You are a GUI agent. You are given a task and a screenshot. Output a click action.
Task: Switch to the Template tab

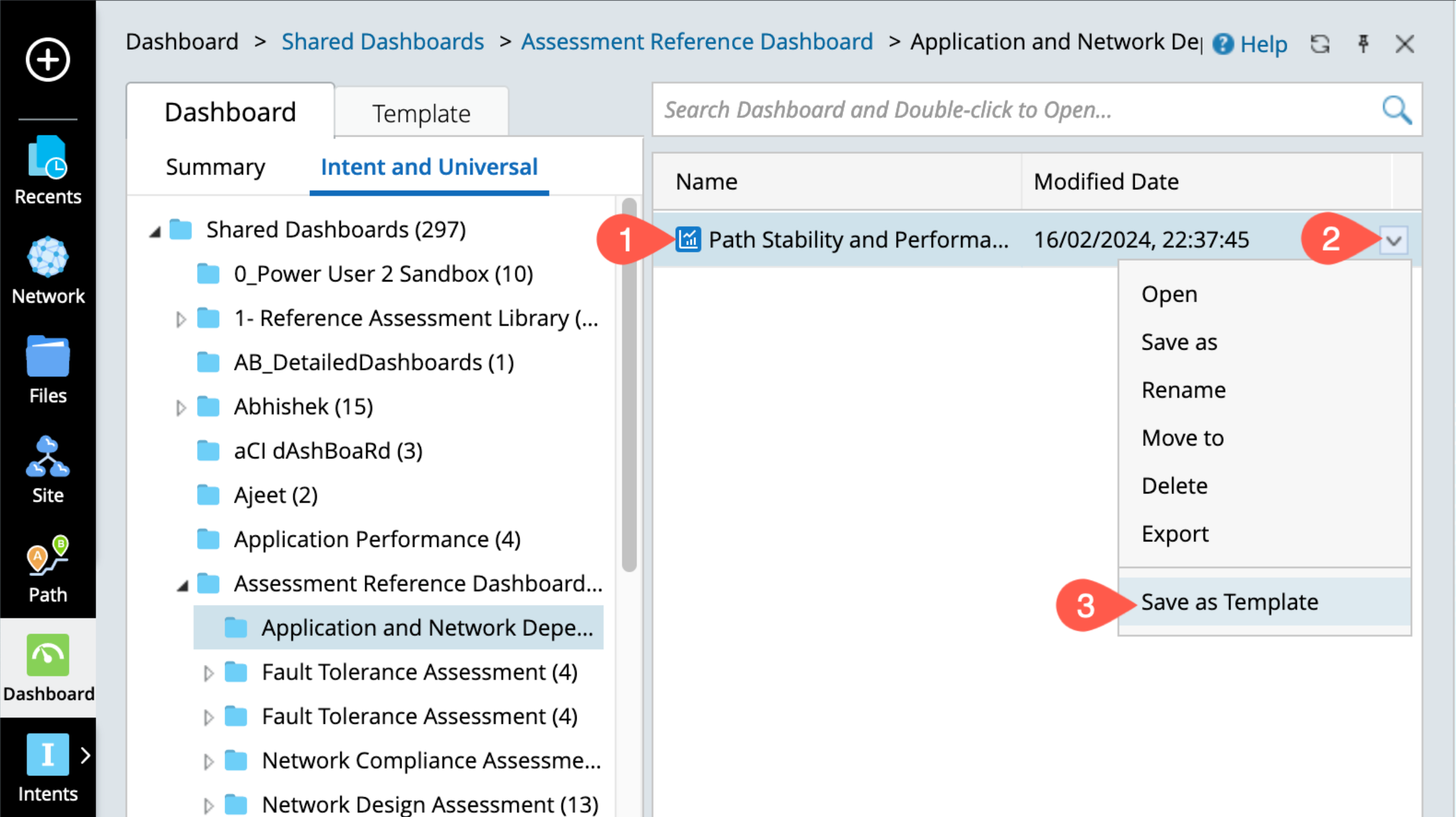[421, 113]
